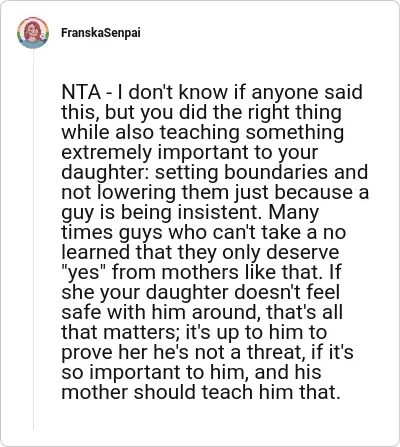Click the line "so important to him, and his"

(x=191, y=372)
